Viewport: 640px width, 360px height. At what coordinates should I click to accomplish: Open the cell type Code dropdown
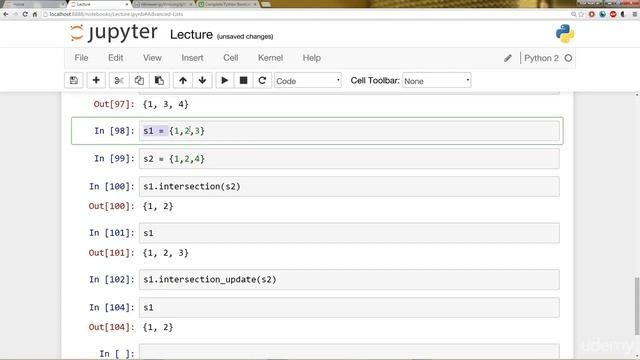pyautogui.click(x=308, y=81)
